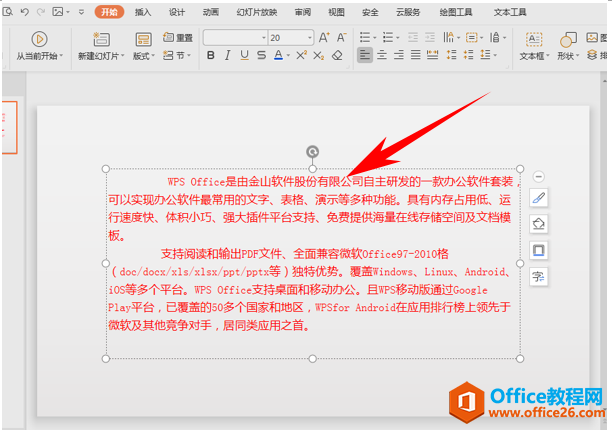This screenshot has width=612, height=430.
Task: Open the text alignment in box dropdown
Action: 474,37
